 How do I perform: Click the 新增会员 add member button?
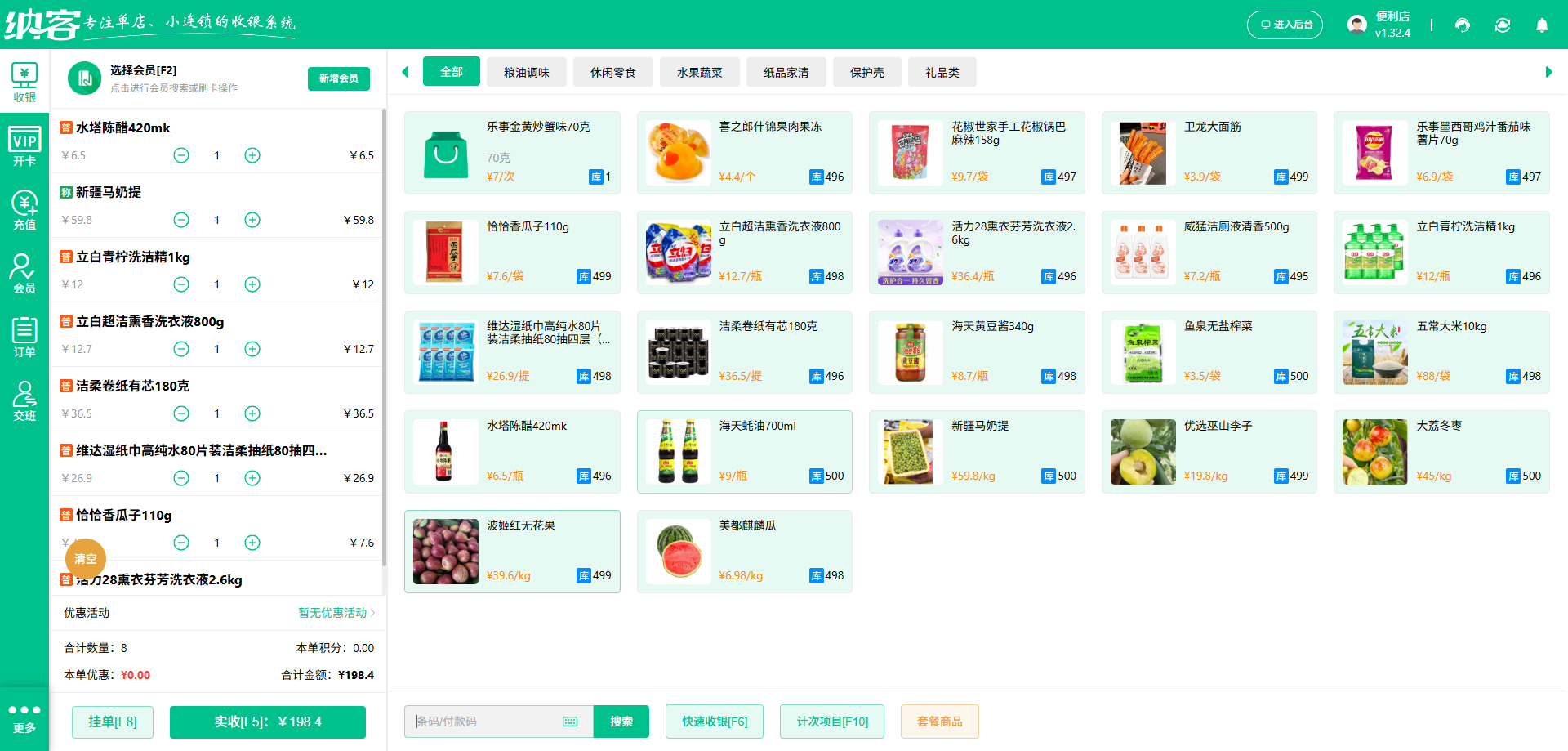(338, 78)
